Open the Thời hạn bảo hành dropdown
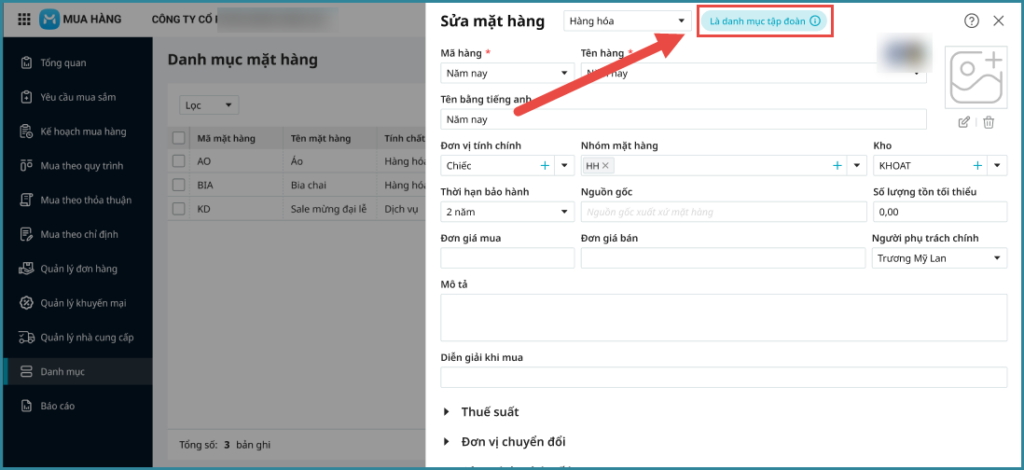Viewport: 1024px width, 470px height. [x=507, y=212]
